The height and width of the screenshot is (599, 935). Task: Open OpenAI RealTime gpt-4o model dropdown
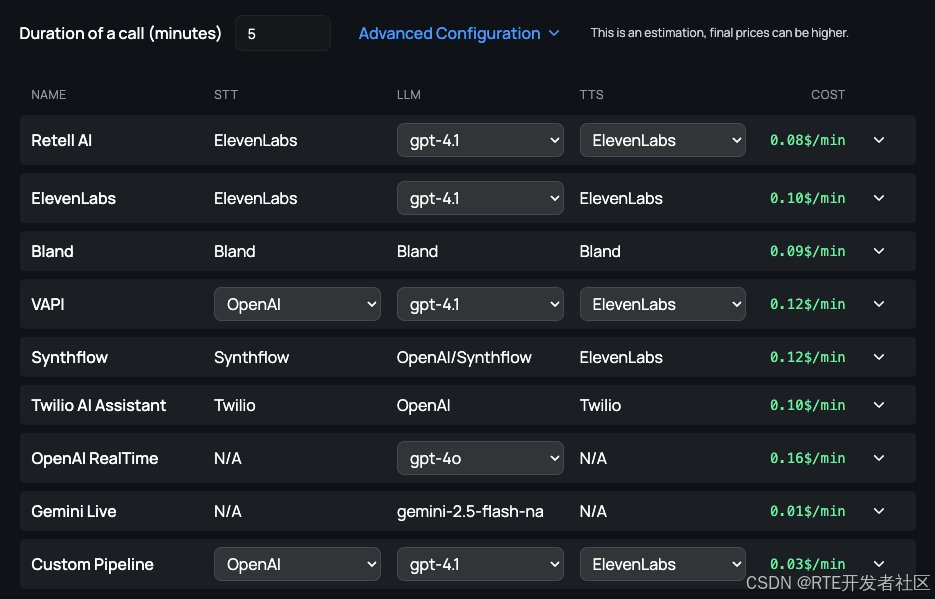click(x=480, y=458)
